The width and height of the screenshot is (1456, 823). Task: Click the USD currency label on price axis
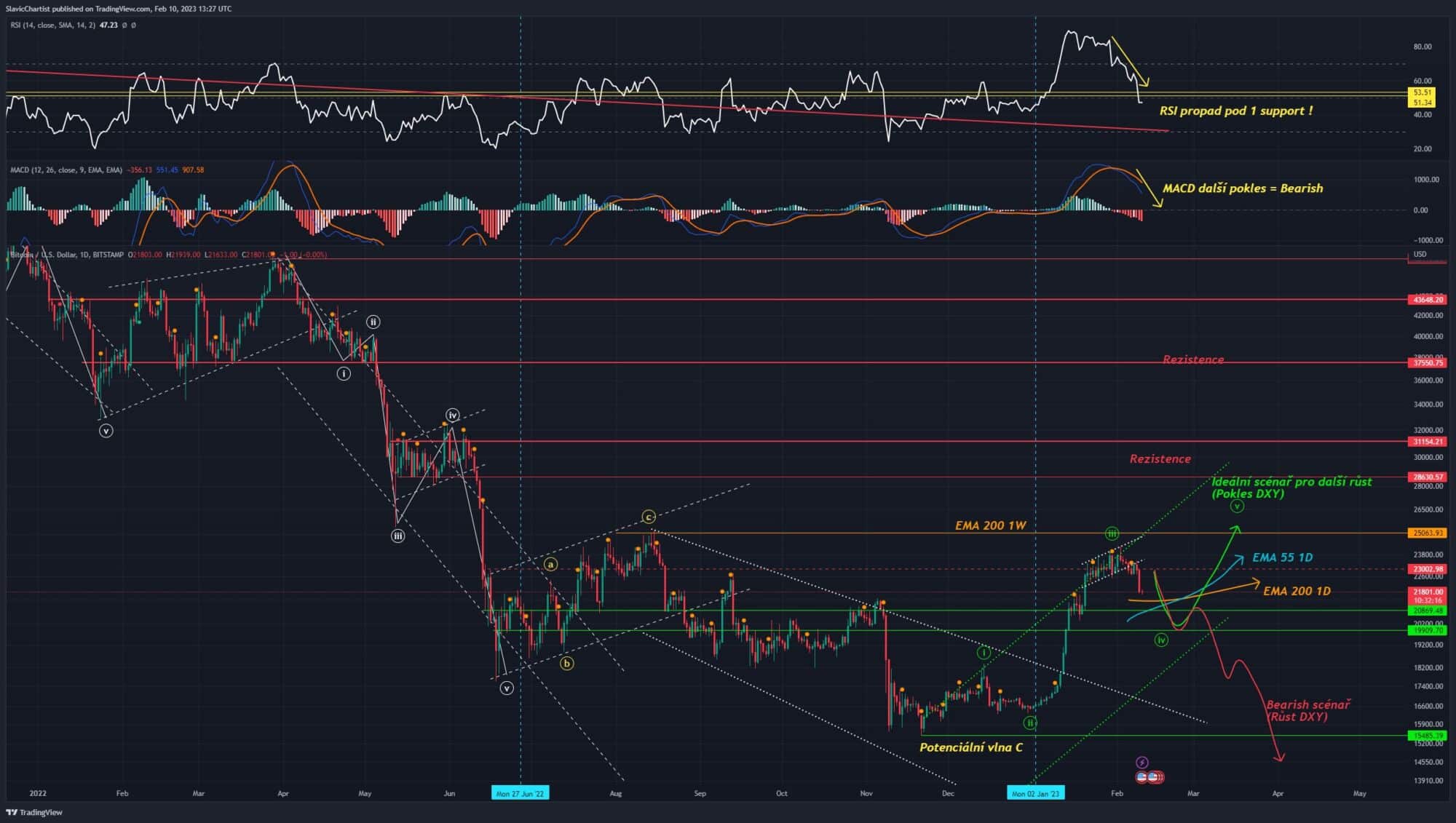tap(1420, 255)
